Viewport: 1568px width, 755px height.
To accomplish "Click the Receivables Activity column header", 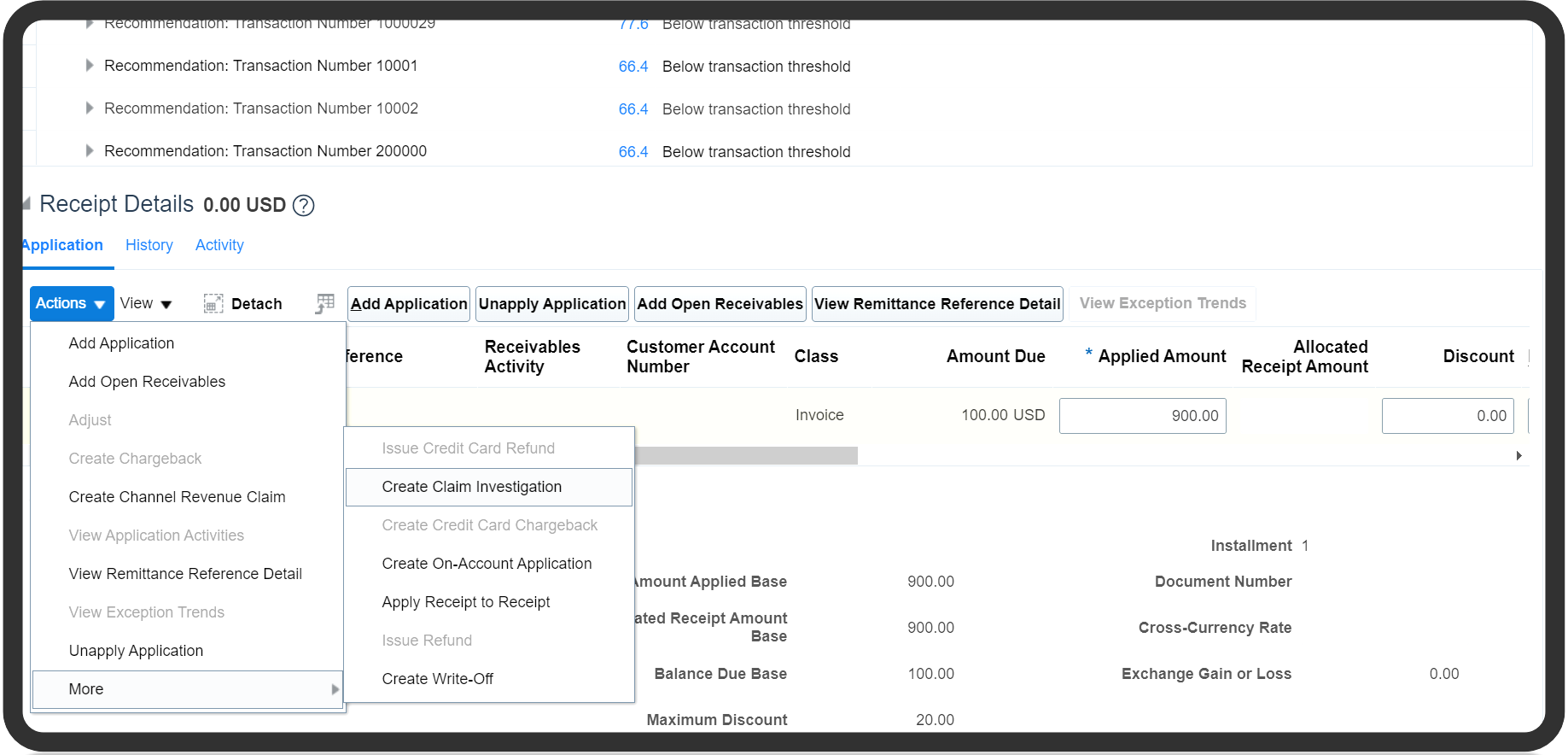I will tap(532, 357).
